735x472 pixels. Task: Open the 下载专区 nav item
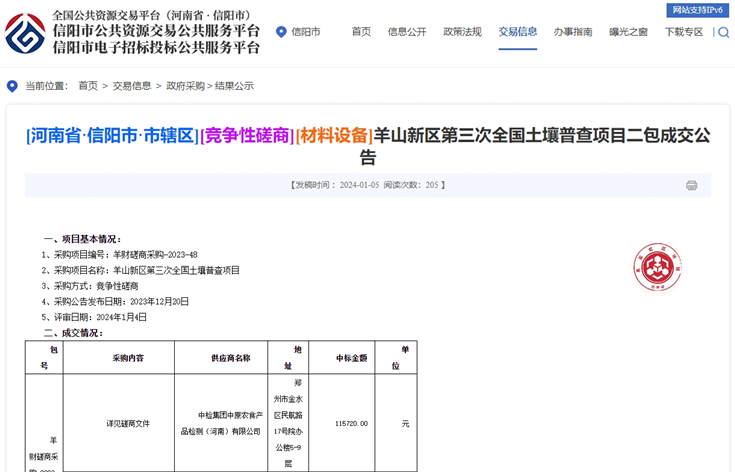684,32
